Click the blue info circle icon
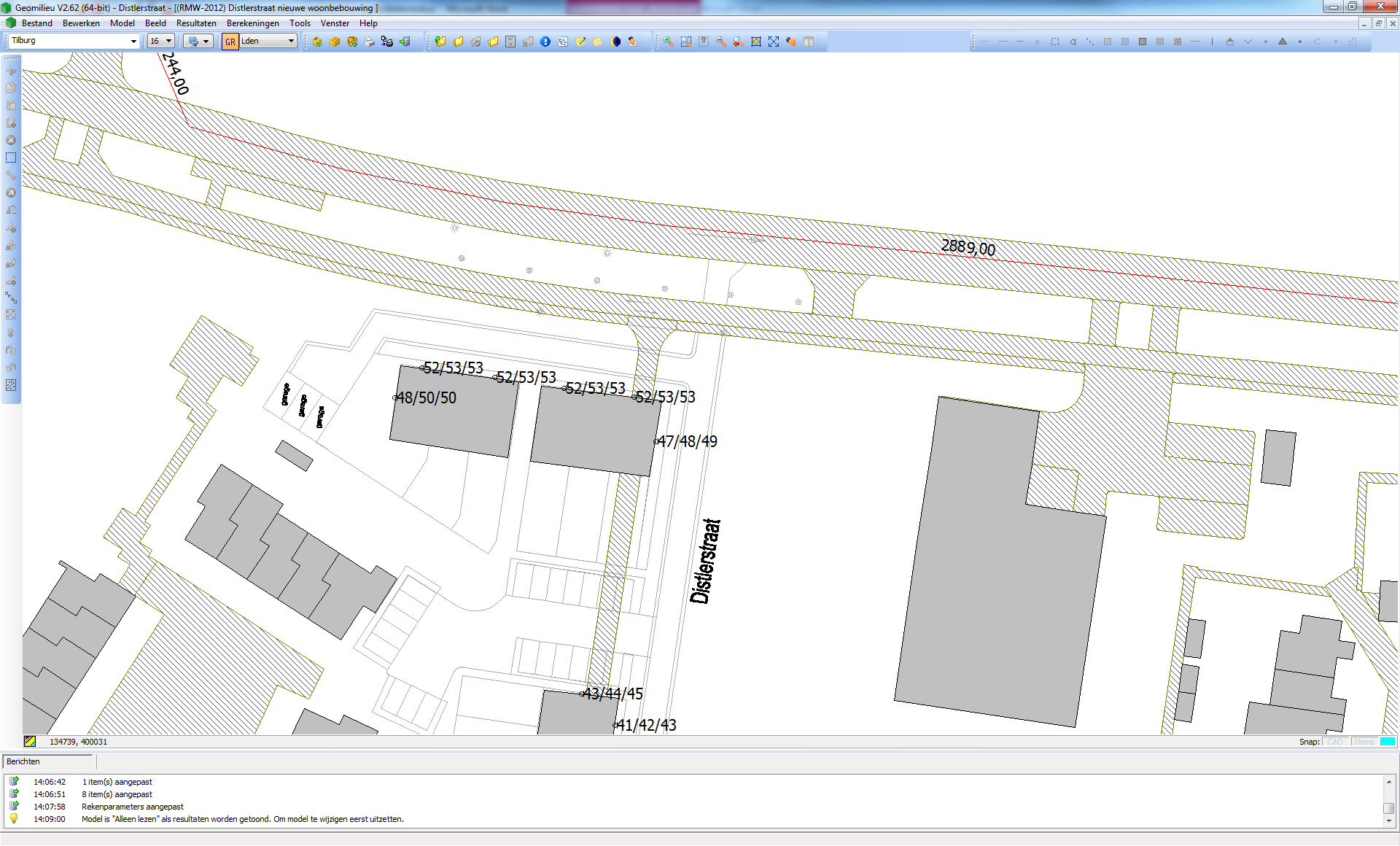Viewport: 1400px width, 846px height. [545, 42]
